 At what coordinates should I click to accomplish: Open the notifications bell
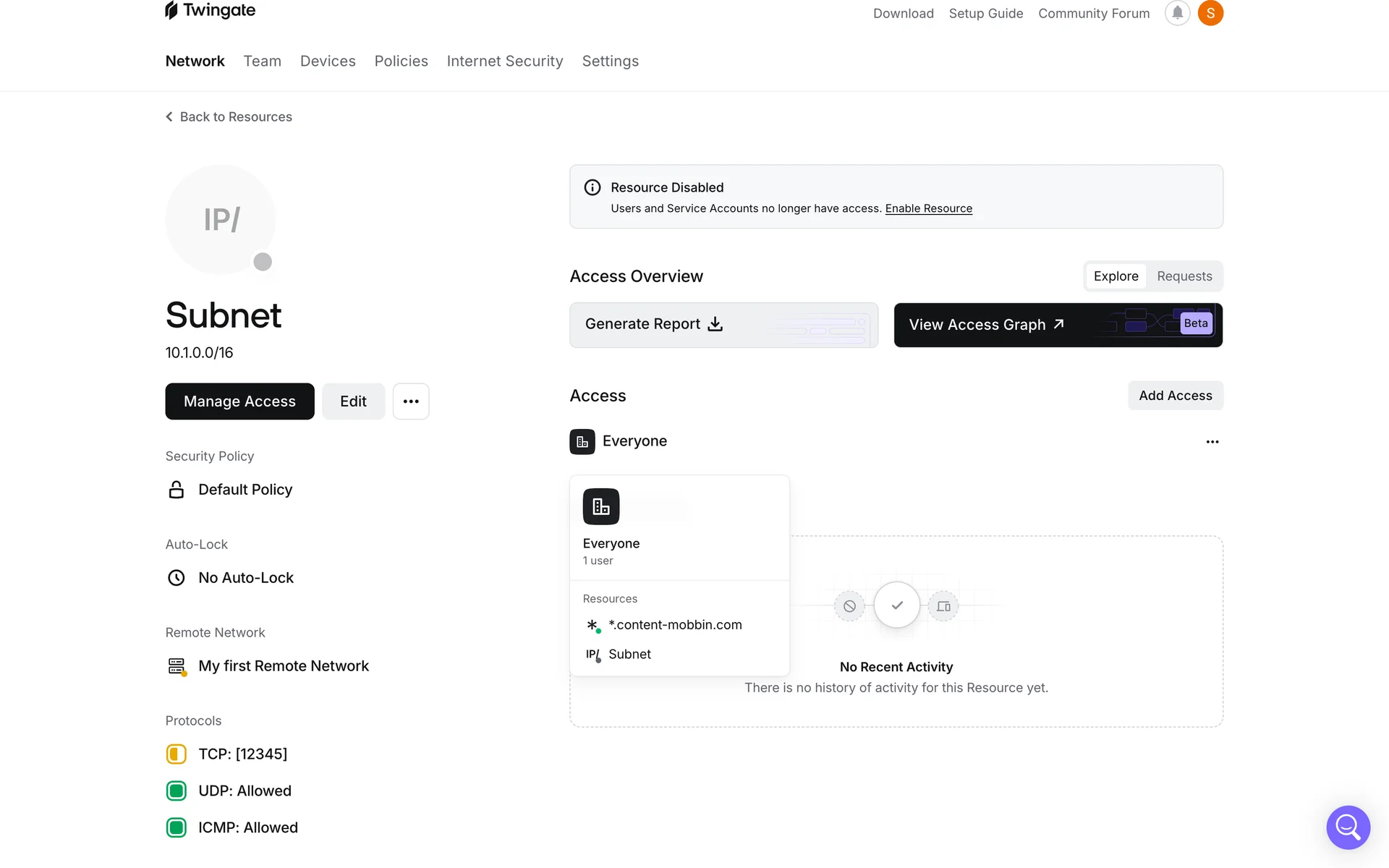1177,13
